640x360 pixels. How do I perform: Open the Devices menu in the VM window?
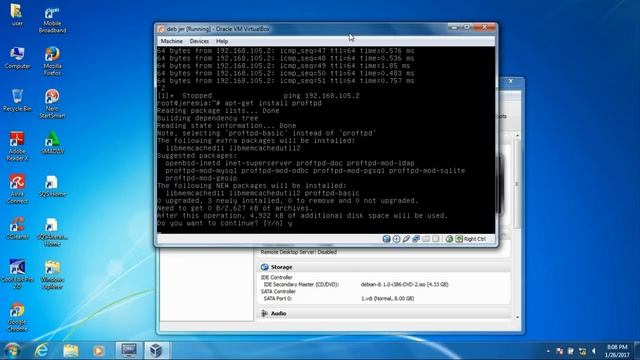[199, 41]
